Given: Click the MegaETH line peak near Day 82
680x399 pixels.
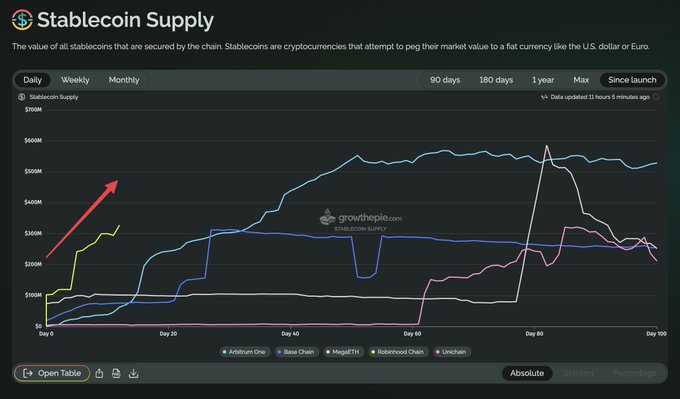Looking at the screenshot, I should click(546, 146).
